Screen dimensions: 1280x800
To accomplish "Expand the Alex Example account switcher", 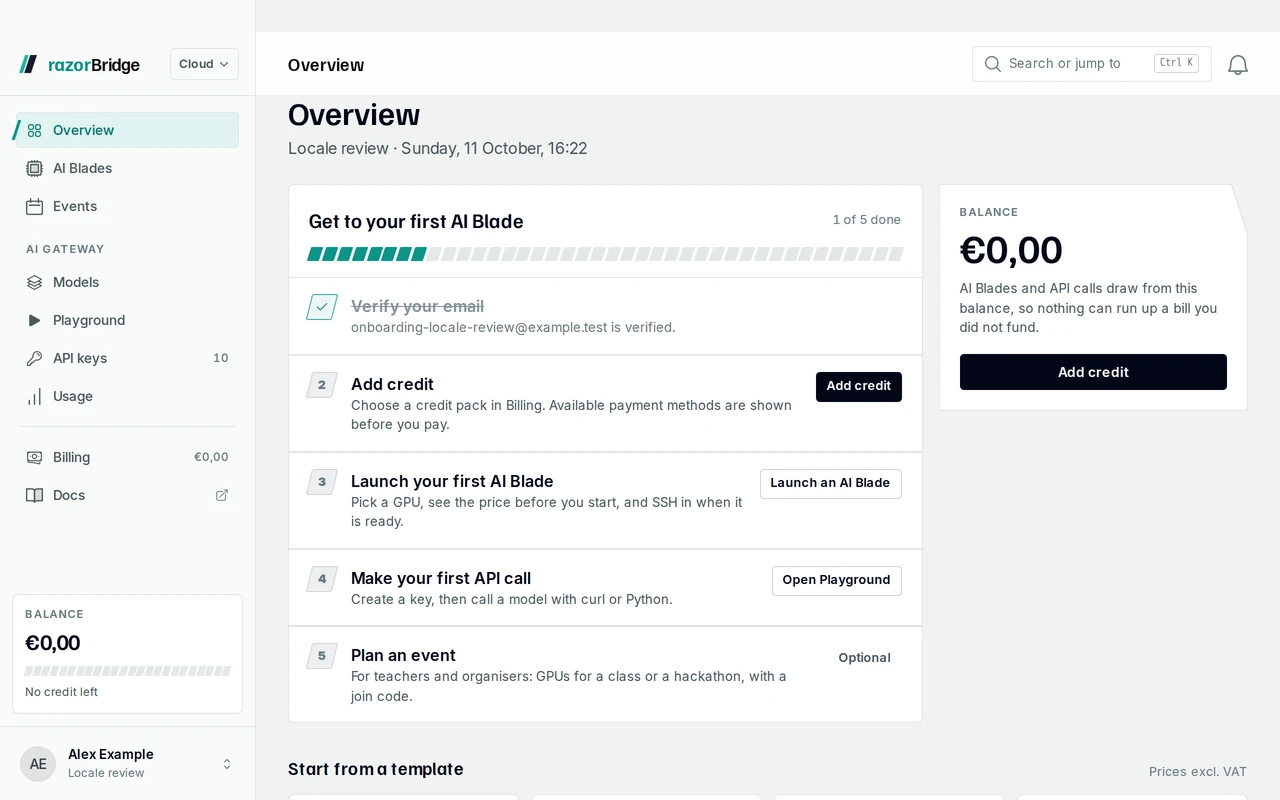I will pos(128,764).
